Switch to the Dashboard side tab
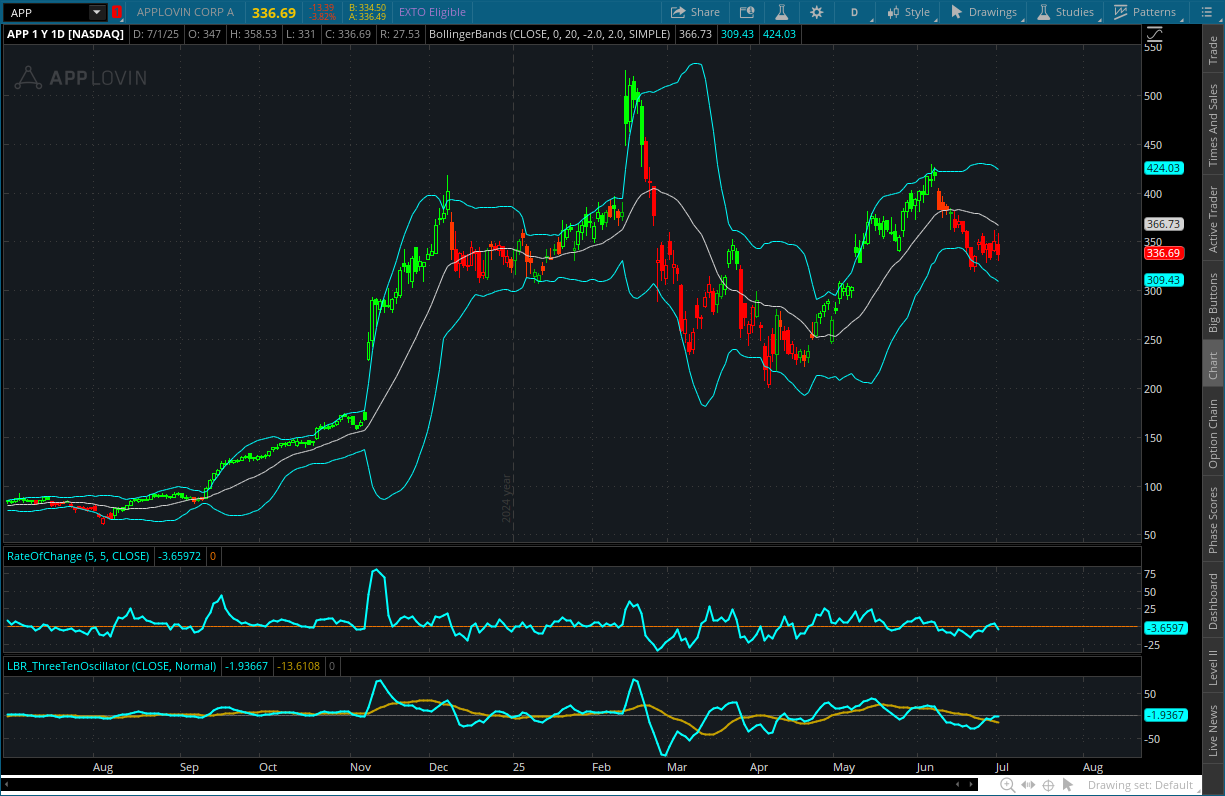The image size is (1225, 796). [1213, 602]
